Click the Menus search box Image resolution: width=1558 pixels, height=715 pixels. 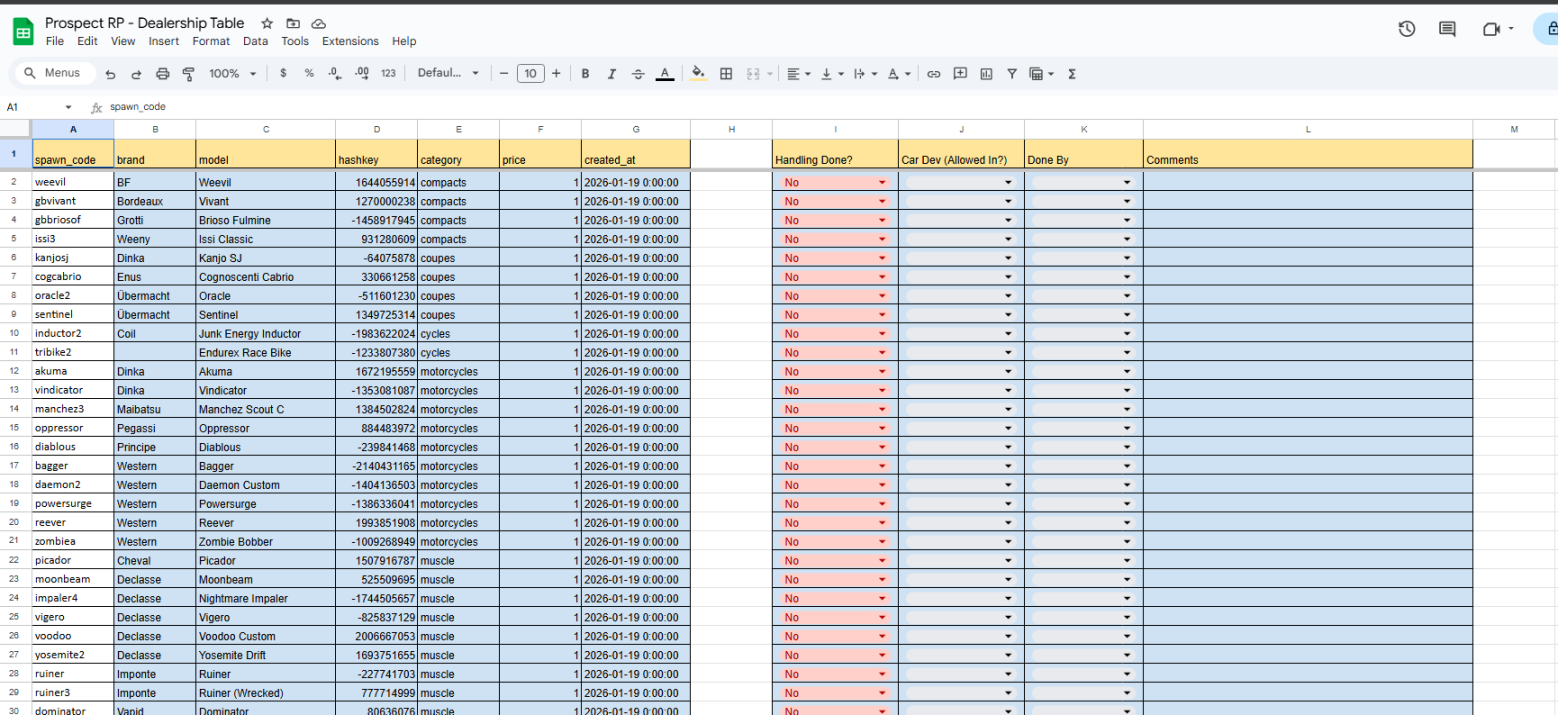[54, 73]
